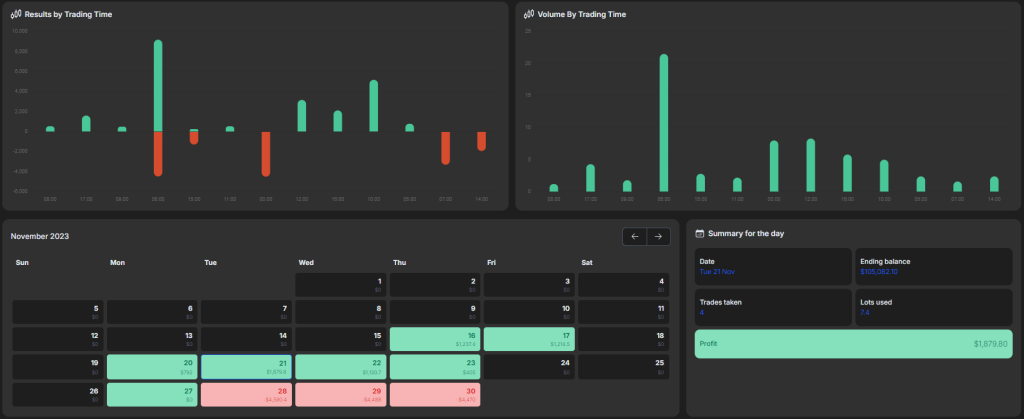Click Wednesday November 22 cell
Image resolution: width=1024 pixels, height=419 pixels.
341,367
